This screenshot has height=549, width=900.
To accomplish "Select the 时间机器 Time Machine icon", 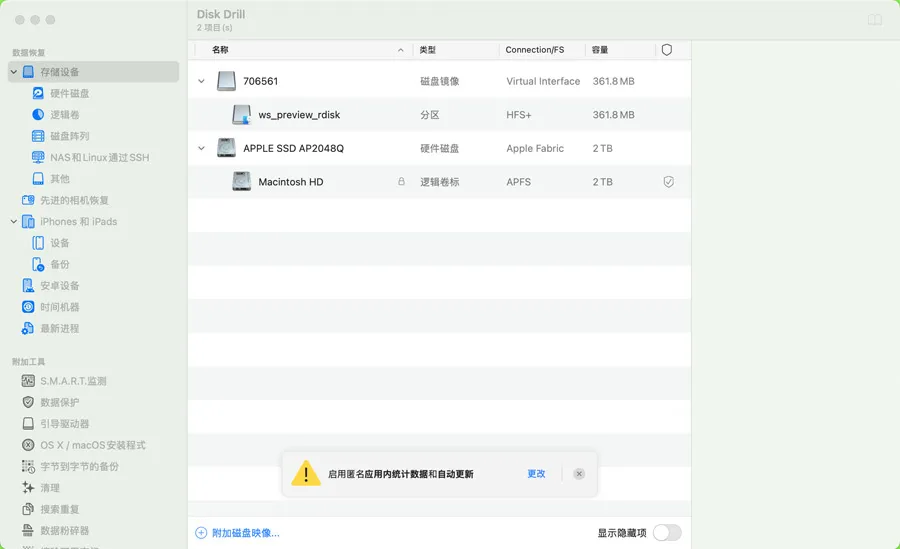I will pyautogui.click(x=29, y=307).
